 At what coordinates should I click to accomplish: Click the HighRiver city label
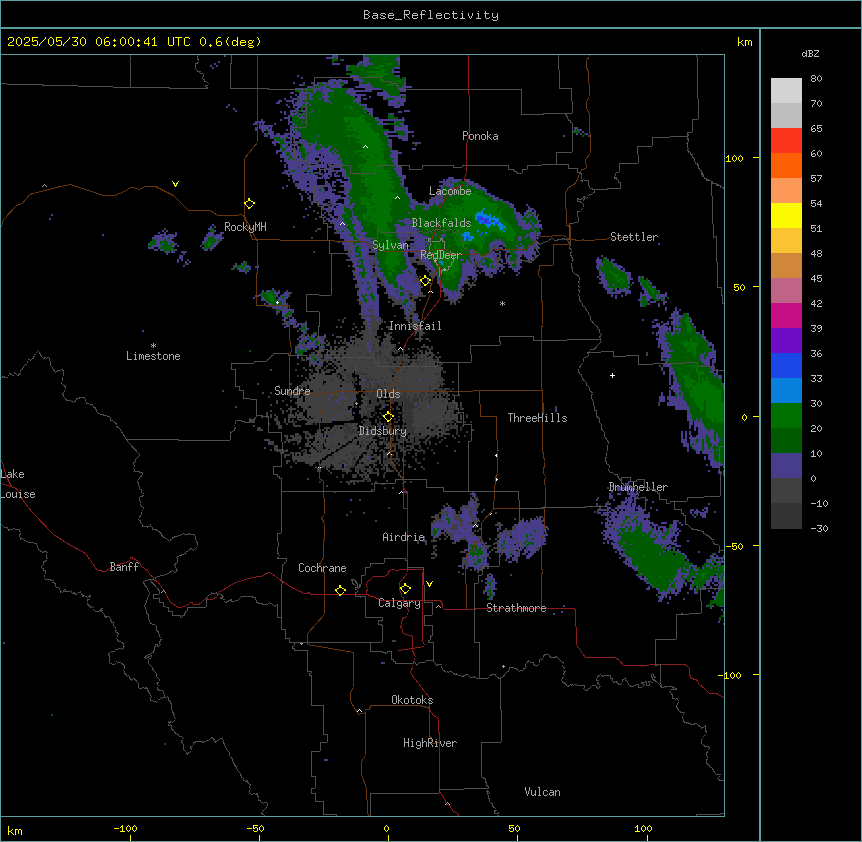[x=430, y=743]
